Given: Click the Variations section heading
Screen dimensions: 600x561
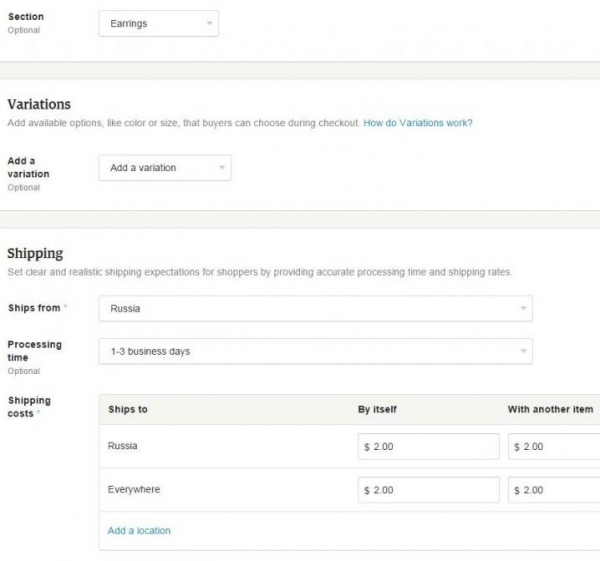Looking at the screenshot, I should [39, 104].
